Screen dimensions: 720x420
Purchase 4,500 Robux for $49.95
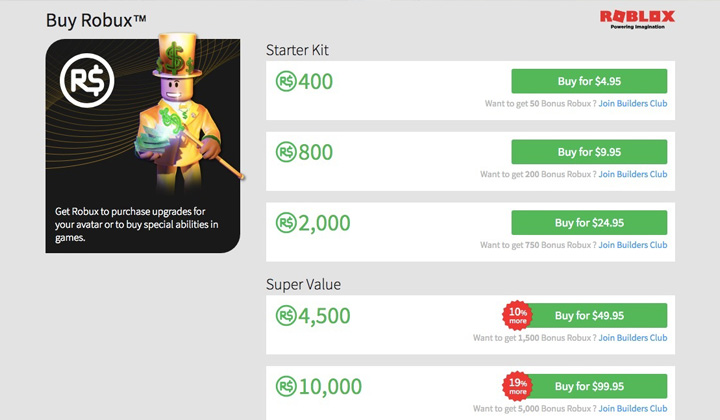coord(589,315)
